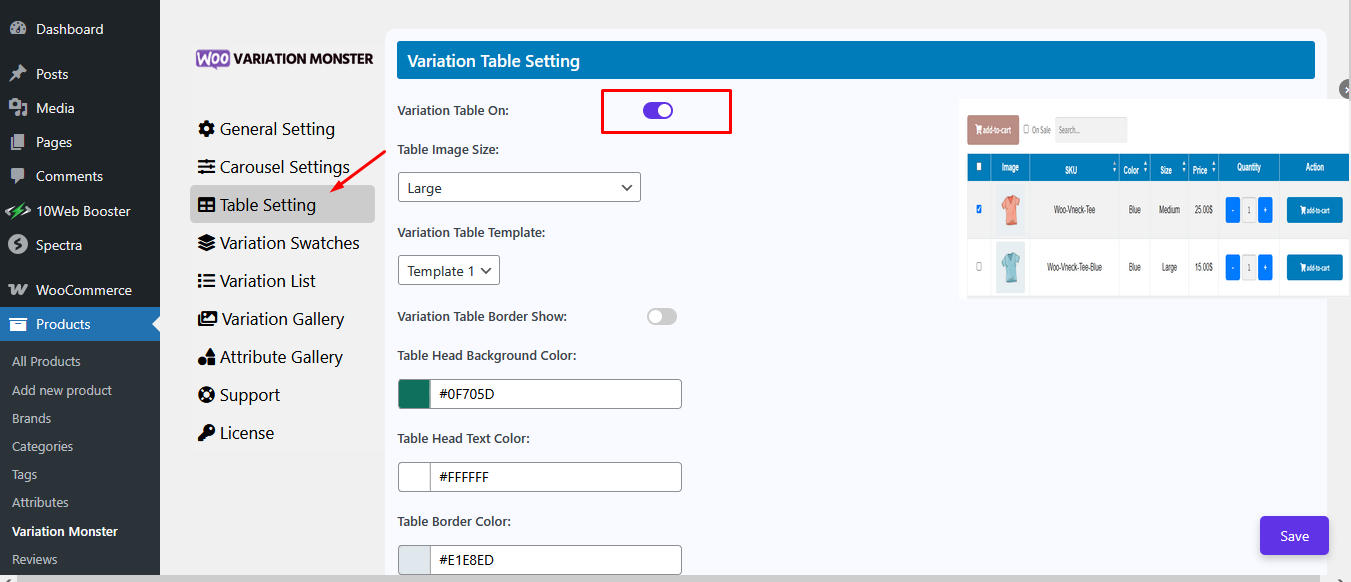Click the Carousel Settings sliders icon
The height and width of the screenshot is (582, 1351).
(x=206, y=167)
